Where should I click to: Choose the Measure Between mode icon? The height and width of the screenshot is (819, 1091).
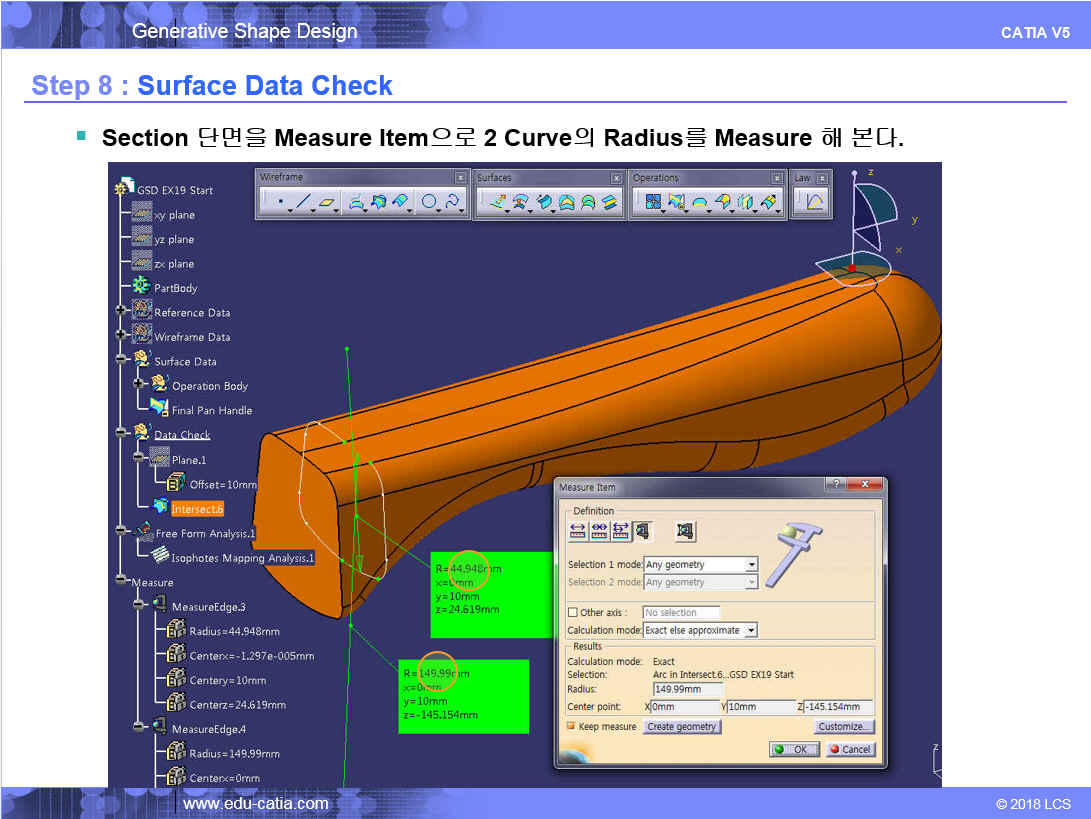pyautogui.click(x=578, y=531)
